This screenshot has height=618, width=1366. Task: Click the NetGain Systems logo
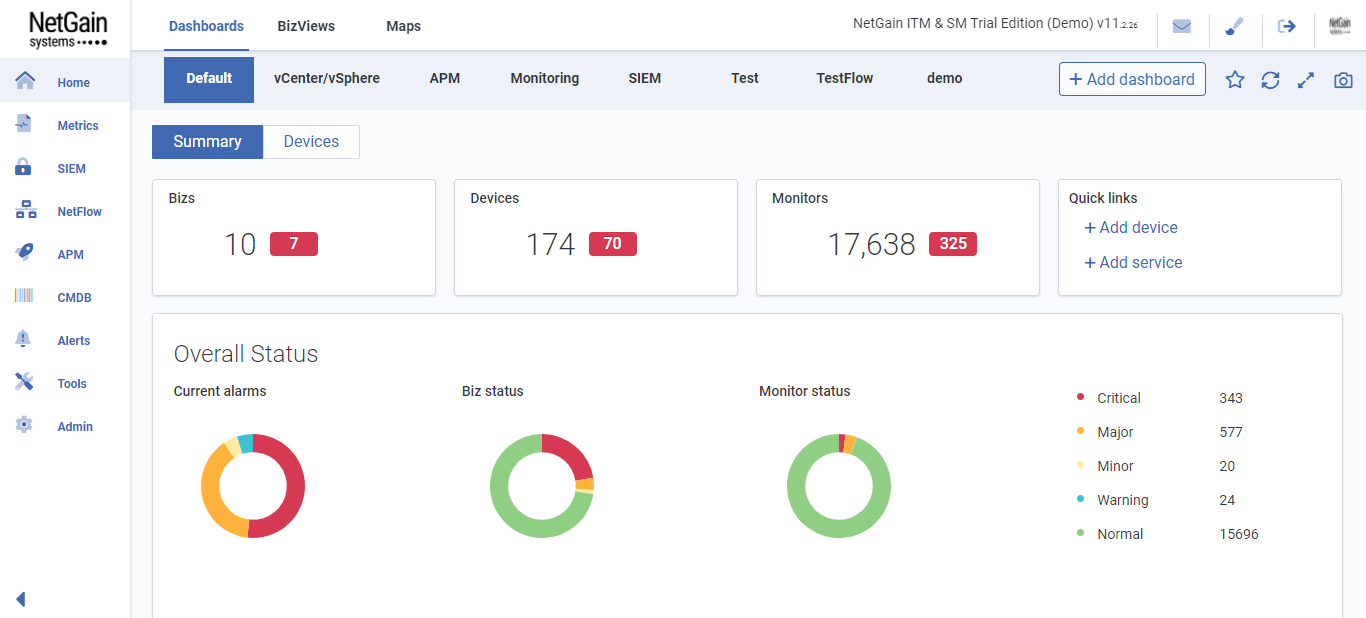tap(67, 29)
